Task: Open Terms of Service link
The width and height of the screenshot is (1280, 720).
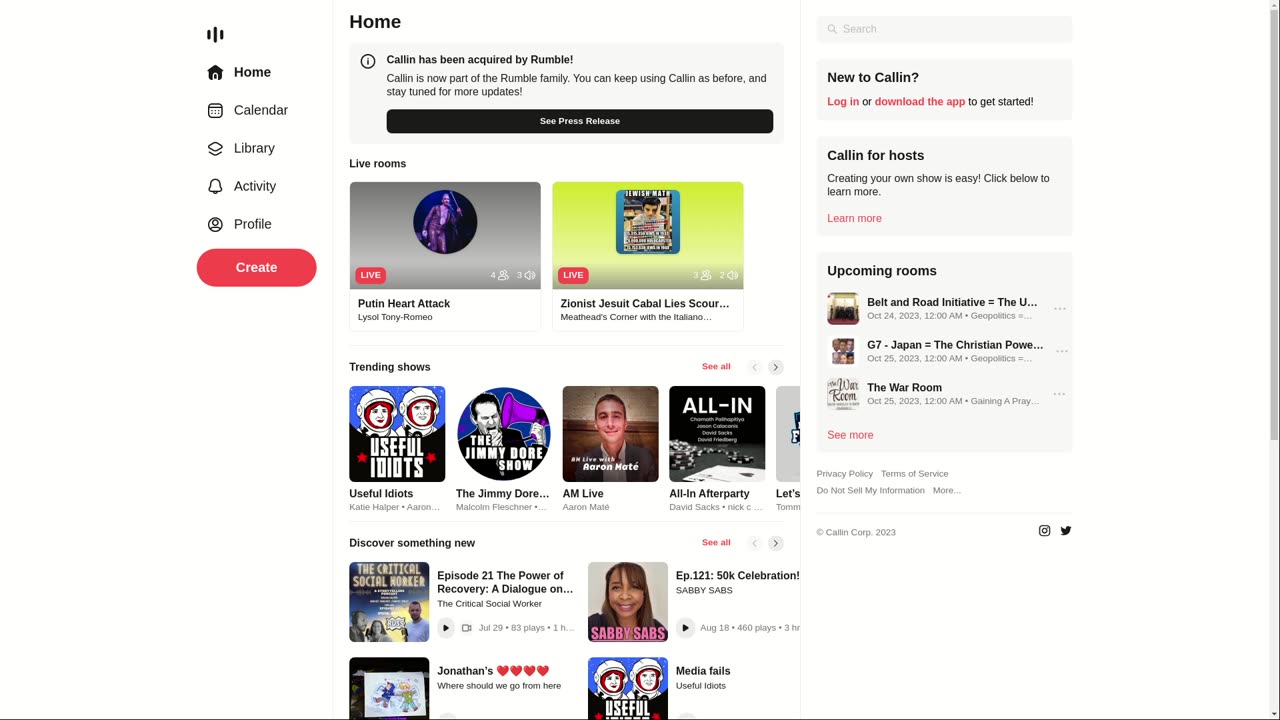Action: tap(914, 474)
